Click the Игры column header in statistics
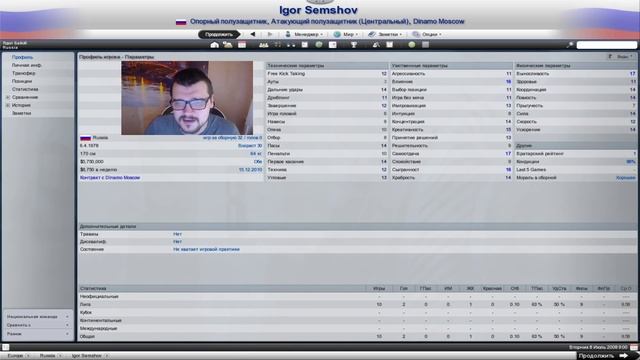 [x=378, y=288]
